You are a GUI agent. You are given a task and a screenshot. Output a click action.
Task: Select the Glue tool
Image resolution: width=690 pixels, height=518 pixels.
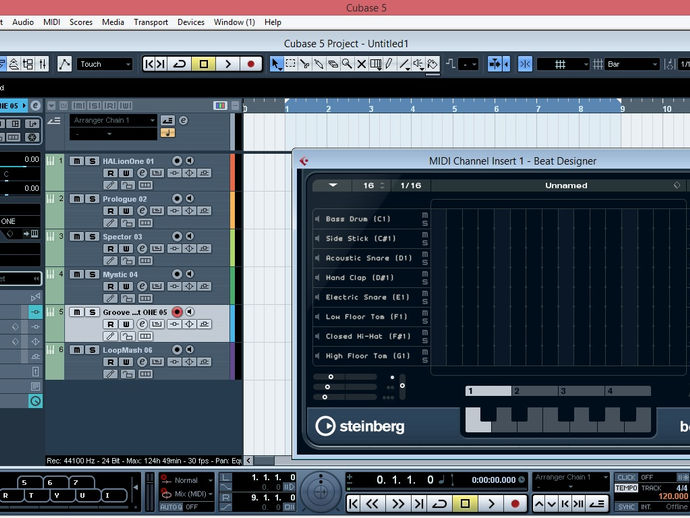(319, 64)
